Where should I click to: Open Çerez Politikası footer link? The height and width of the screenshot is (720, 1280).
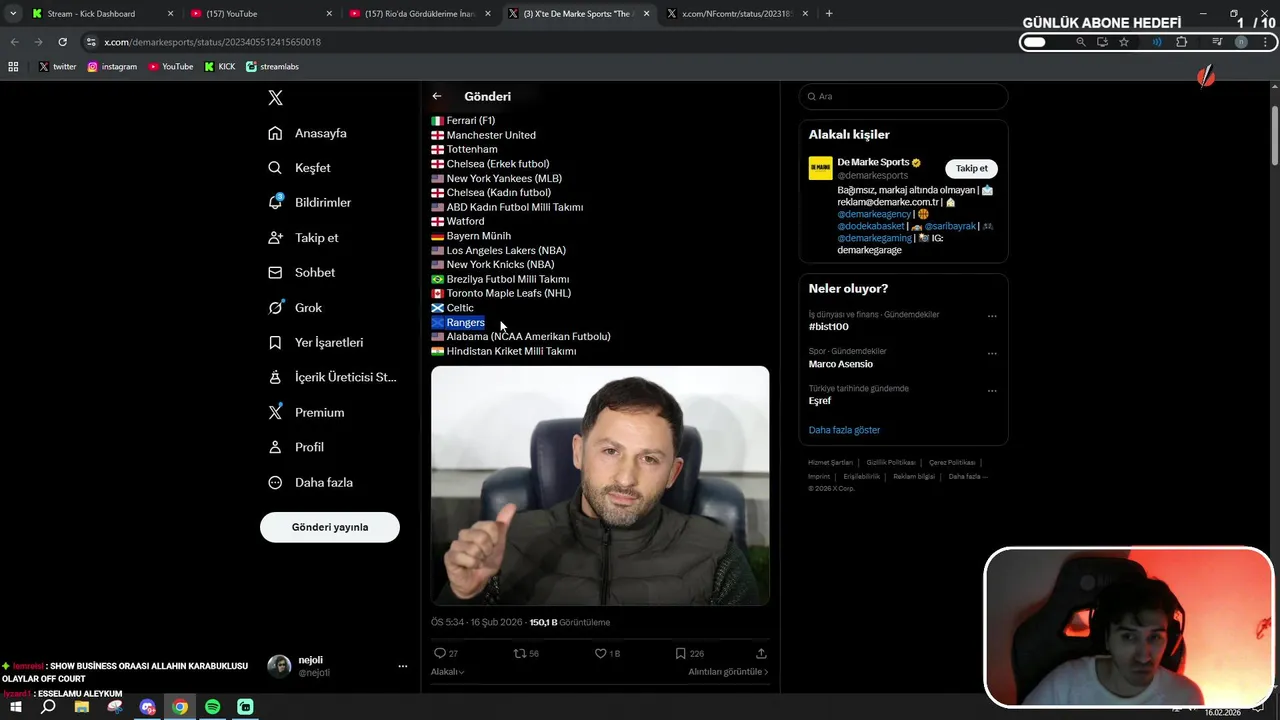coord(952,463)
